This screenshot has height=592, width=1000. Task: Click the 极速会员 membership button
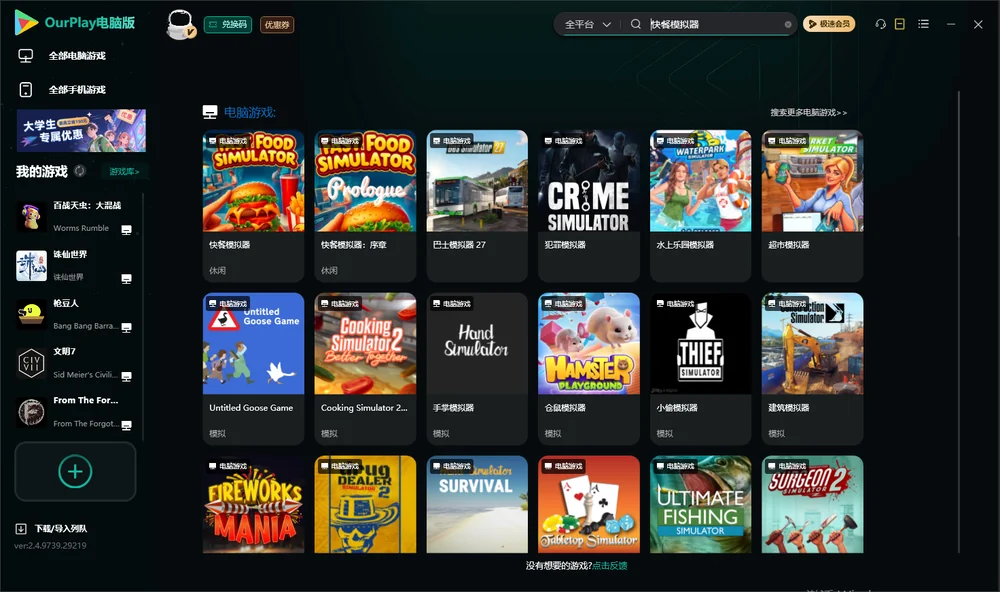click(829, 24)
